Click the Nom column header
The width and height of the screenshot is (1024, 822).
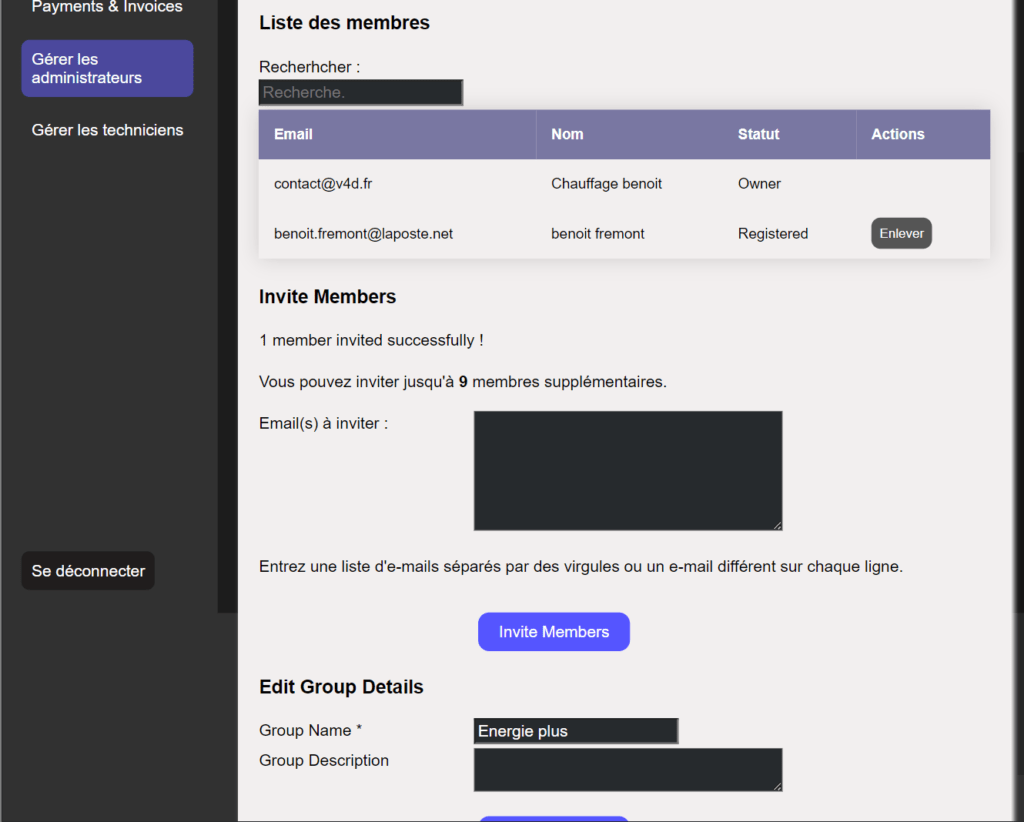pyautogui.click(x=567, y=134)
